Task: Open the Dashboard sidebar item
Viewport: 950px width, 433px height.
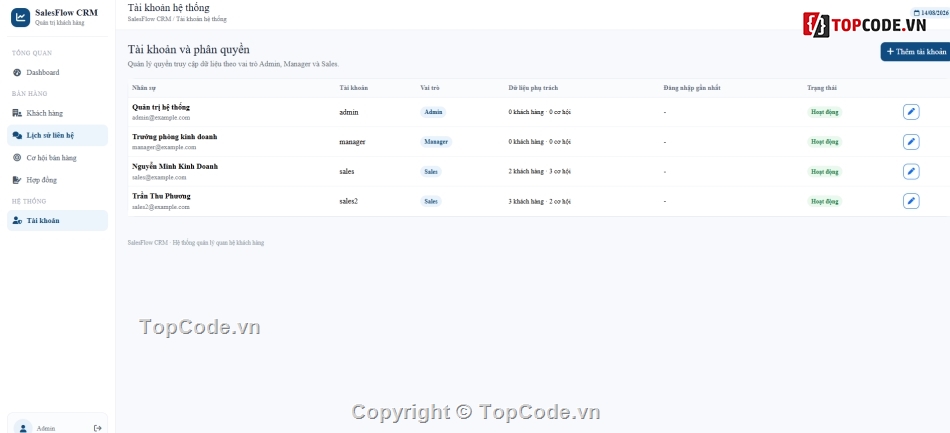Action: coord(58,73)
